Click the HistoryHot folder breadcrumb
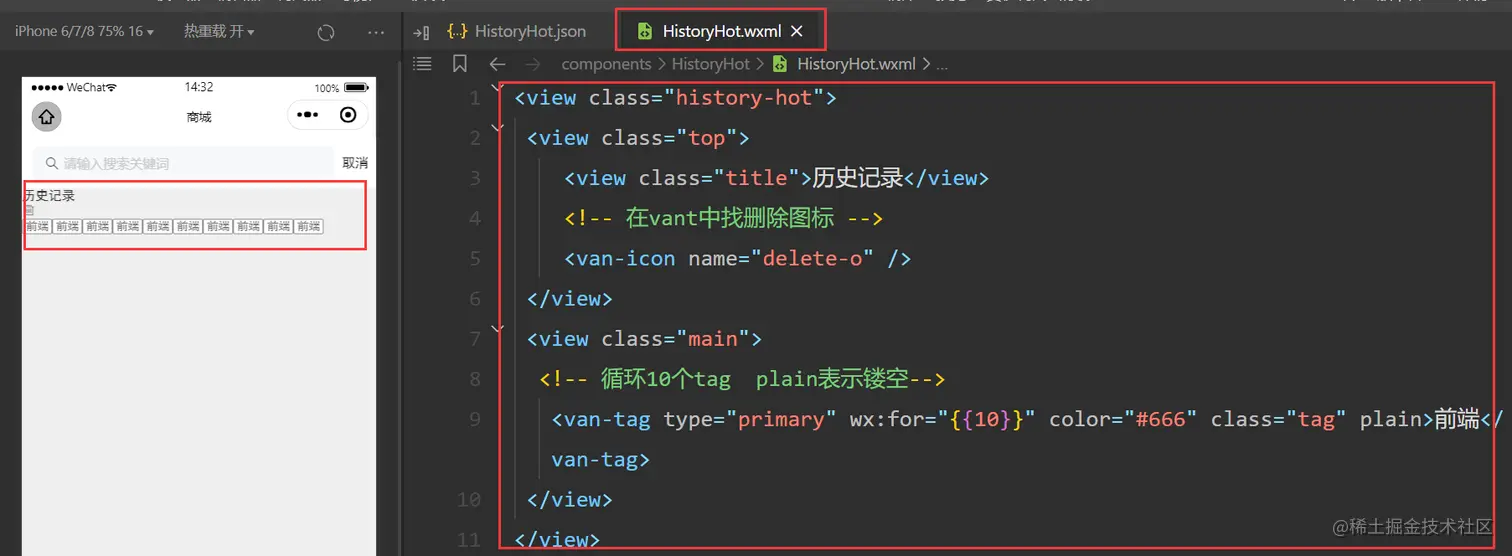This screenshot has height=556, width=1512. [710, 64]
